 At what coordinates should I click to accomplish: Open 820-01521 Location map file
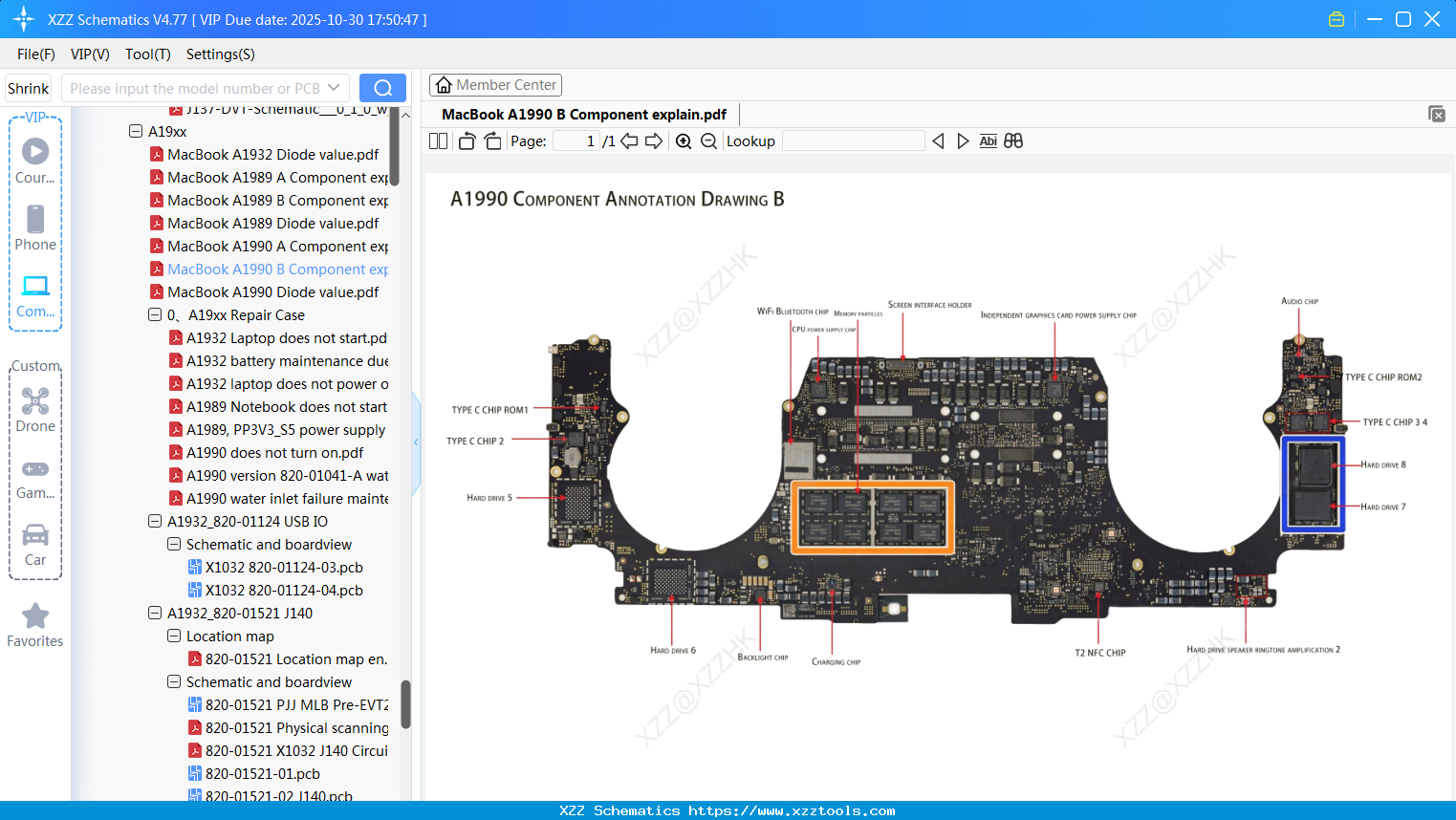[x=296, y=658]
